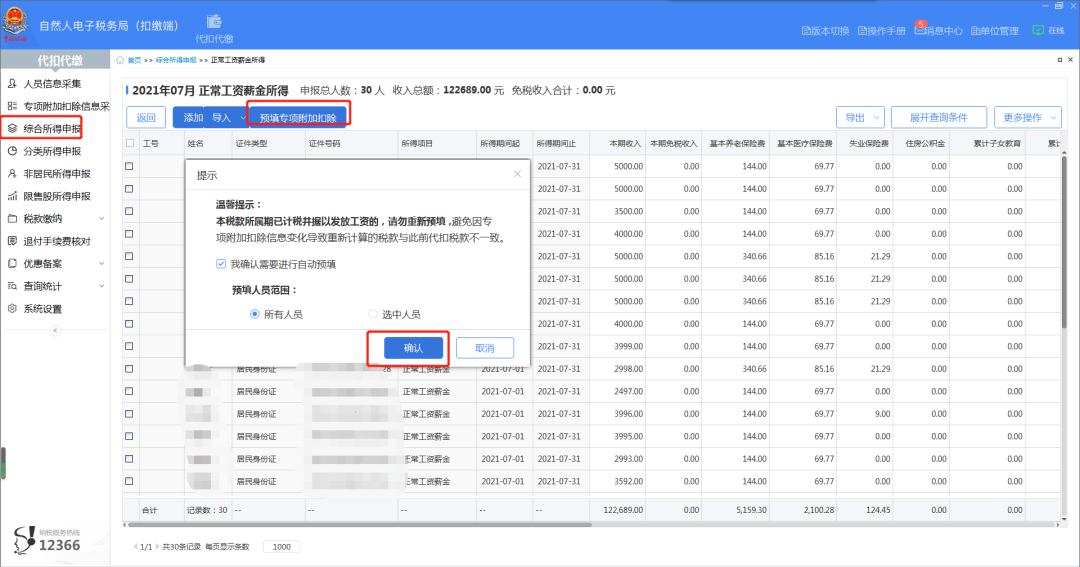Click the tax bureau logo emblem
This screenshot has height=567, width=1080.
15,23
